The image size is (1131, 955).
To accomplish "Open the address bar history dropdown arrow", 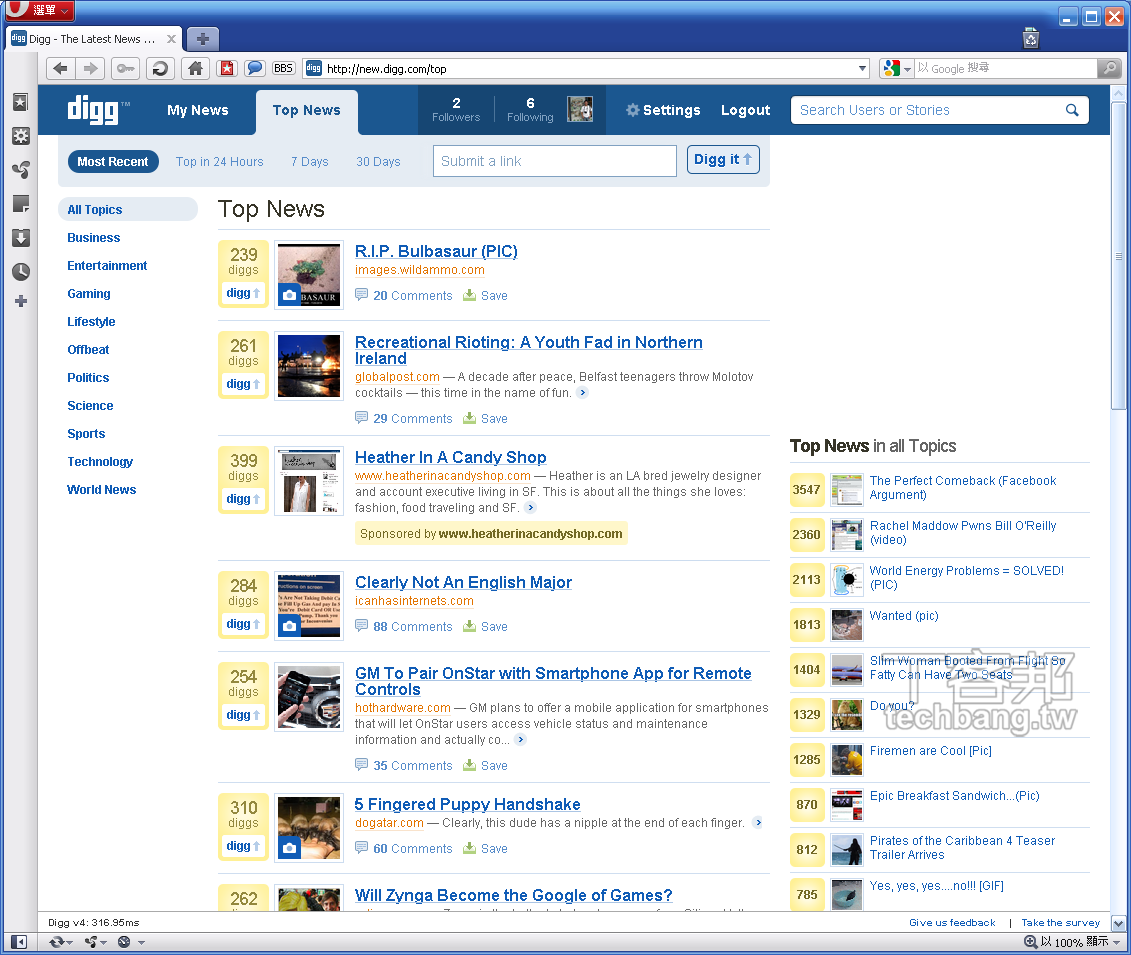I will click(x=863, y=69).
